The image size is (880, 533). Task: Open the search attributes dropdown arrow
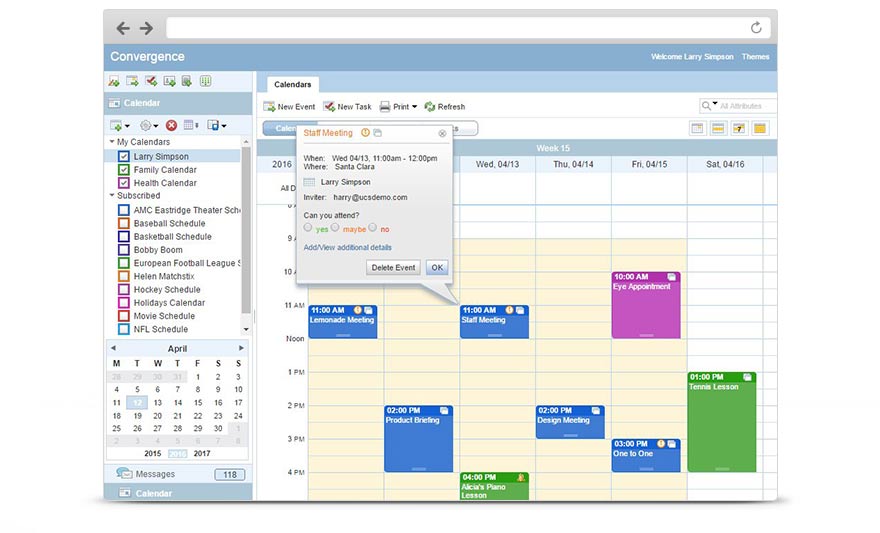point(715,104)
